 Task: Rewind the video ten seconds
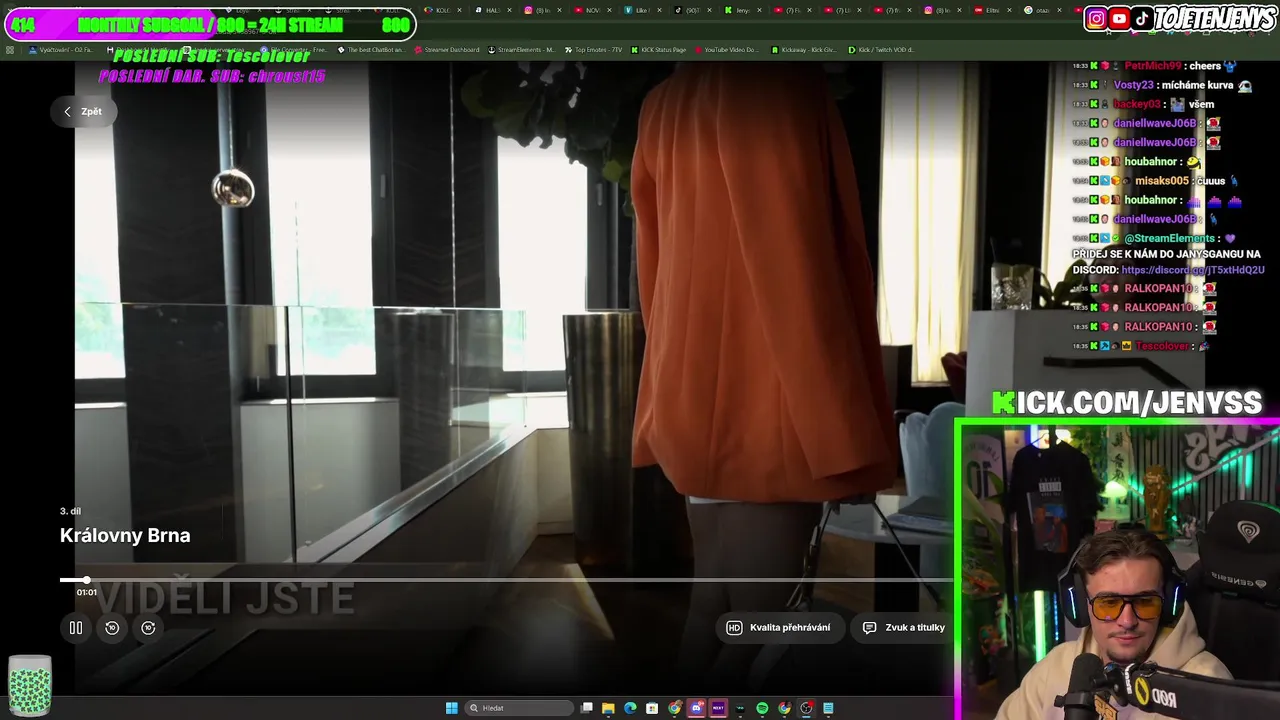(x=112, y=628)
